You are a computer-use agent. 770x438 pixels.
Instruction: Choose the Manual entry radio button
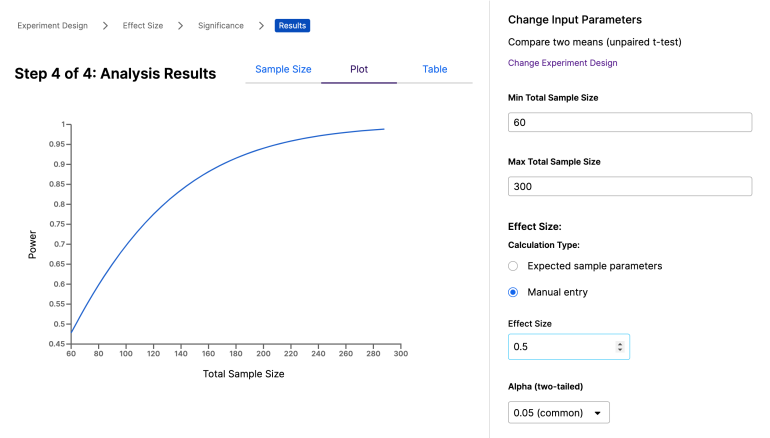point(513,292)
